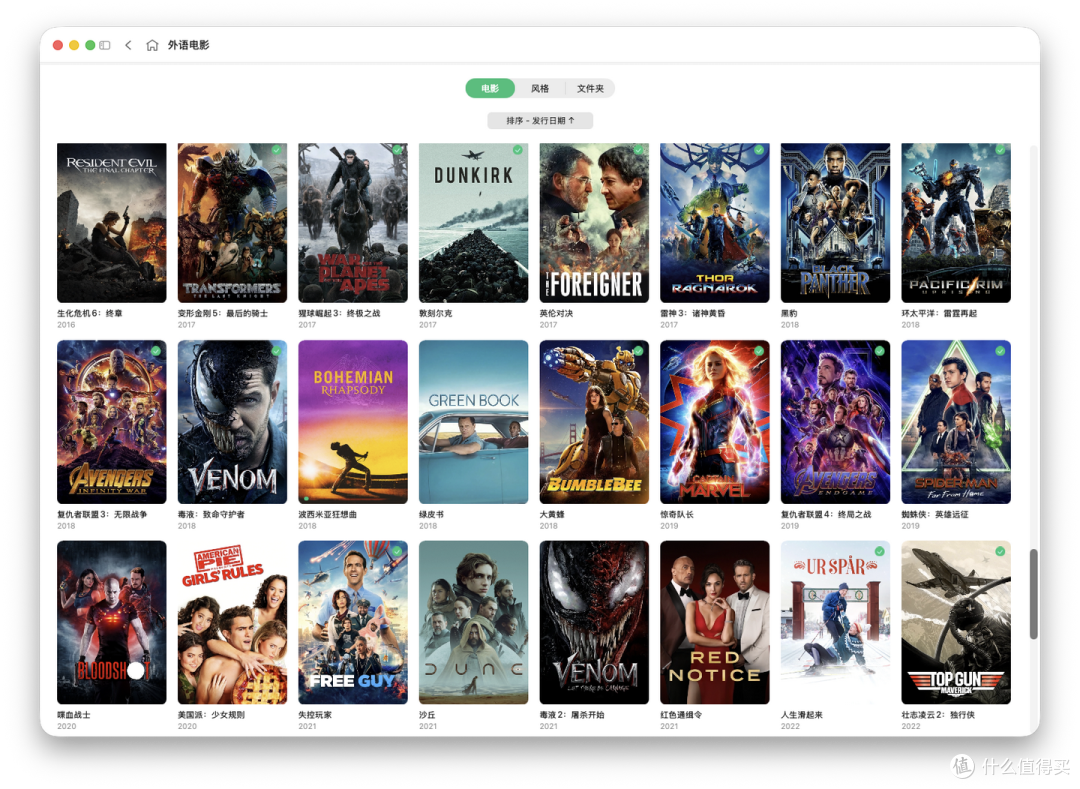Click the title 失控玩家
The image size is (1080, 789).
315,715
